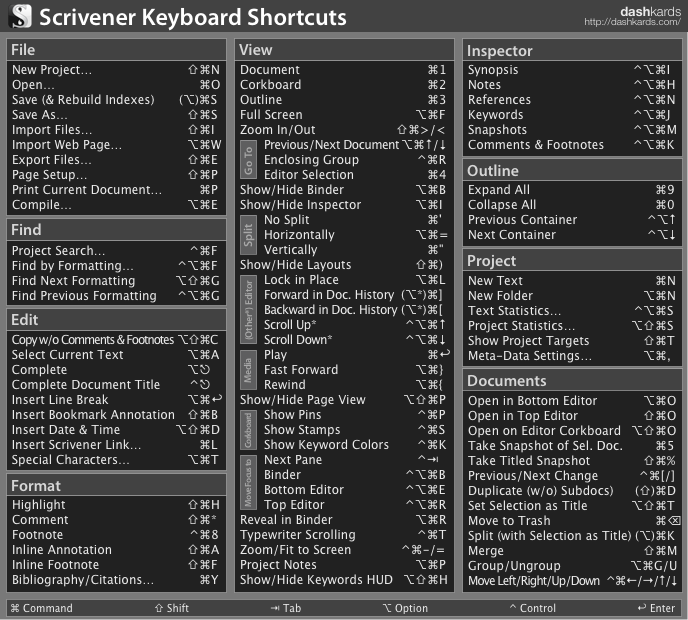The image size is (688, 620).
Task: Click the Full Screen row
Action: click(344, 115)
